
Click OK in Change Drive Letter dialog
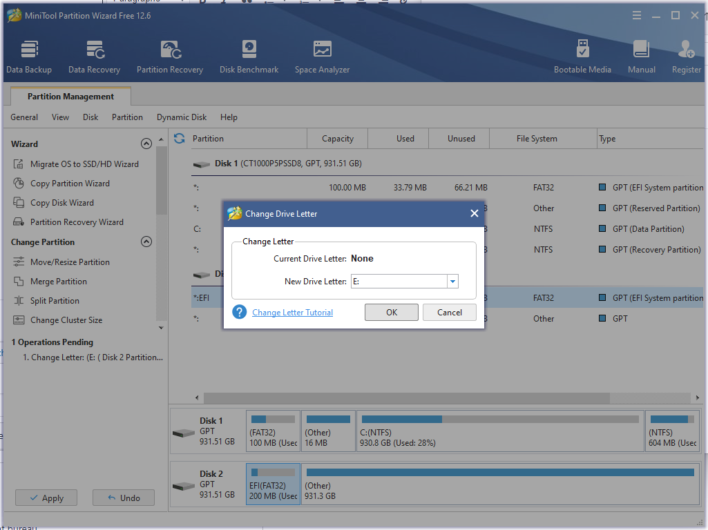pos(391,312)
